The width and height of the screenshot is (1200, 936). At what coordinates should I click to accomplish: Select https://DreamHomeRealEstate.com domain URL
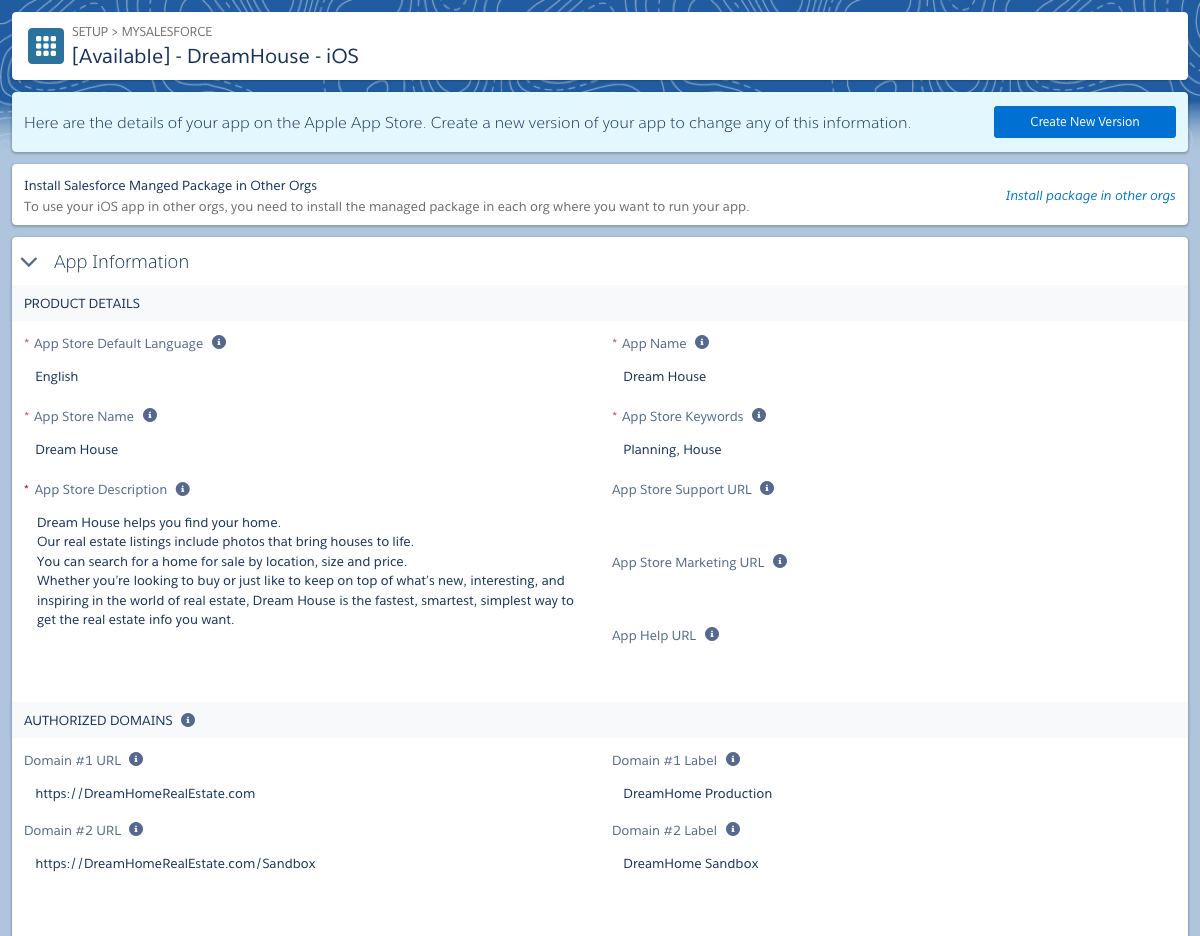145,794
